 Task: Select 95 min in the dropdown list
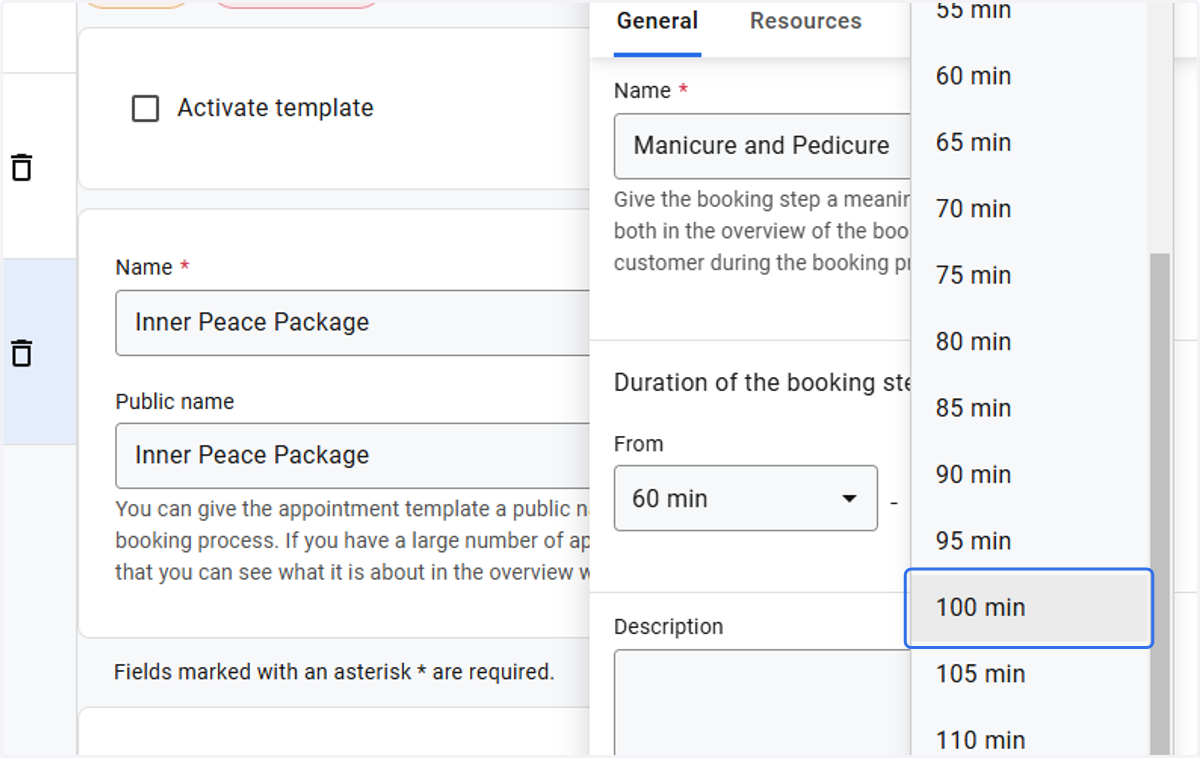pyautogui.click(x=1030, y=541)
